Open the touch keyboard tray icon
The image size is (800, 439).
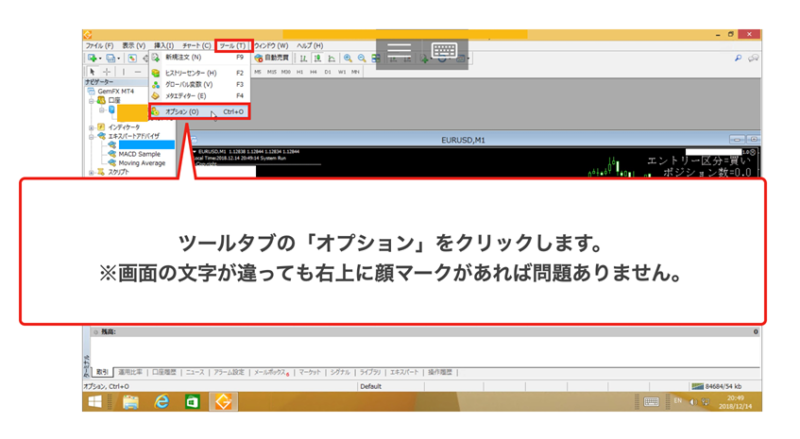651,402
